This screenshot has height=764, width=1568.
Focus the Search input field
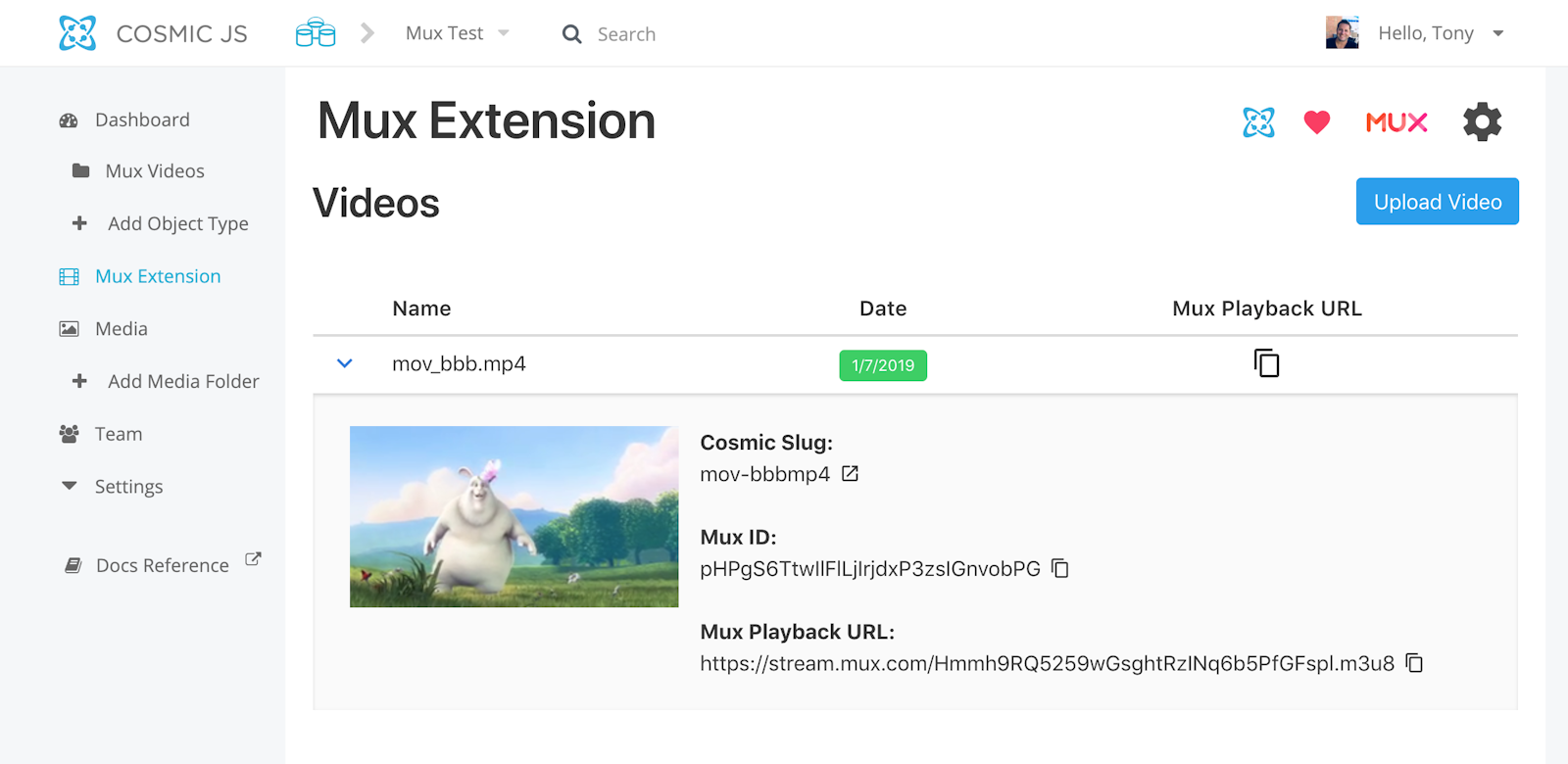pyautogui.click(x=626, y=34)
